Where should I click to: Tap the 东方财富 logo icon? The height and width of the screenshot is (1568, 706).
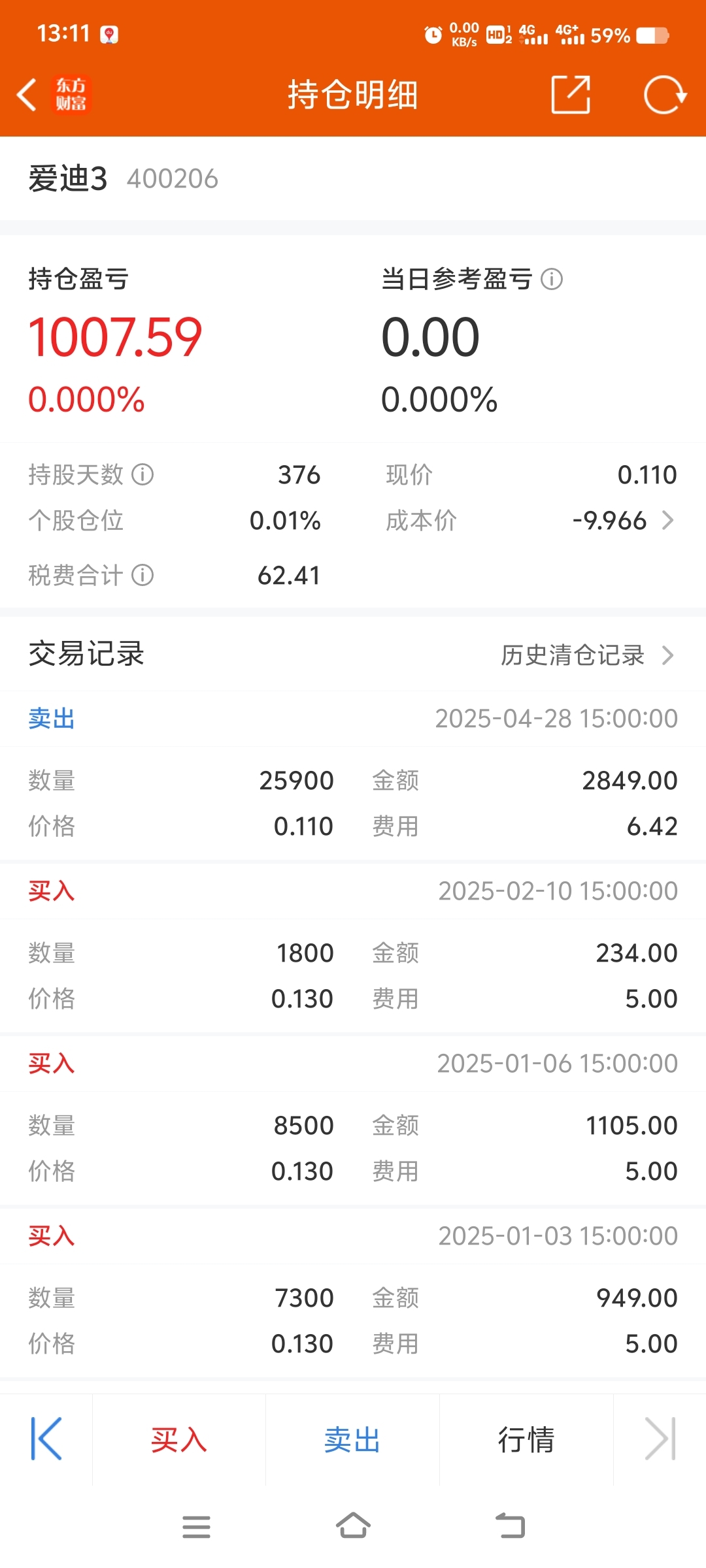71,95
